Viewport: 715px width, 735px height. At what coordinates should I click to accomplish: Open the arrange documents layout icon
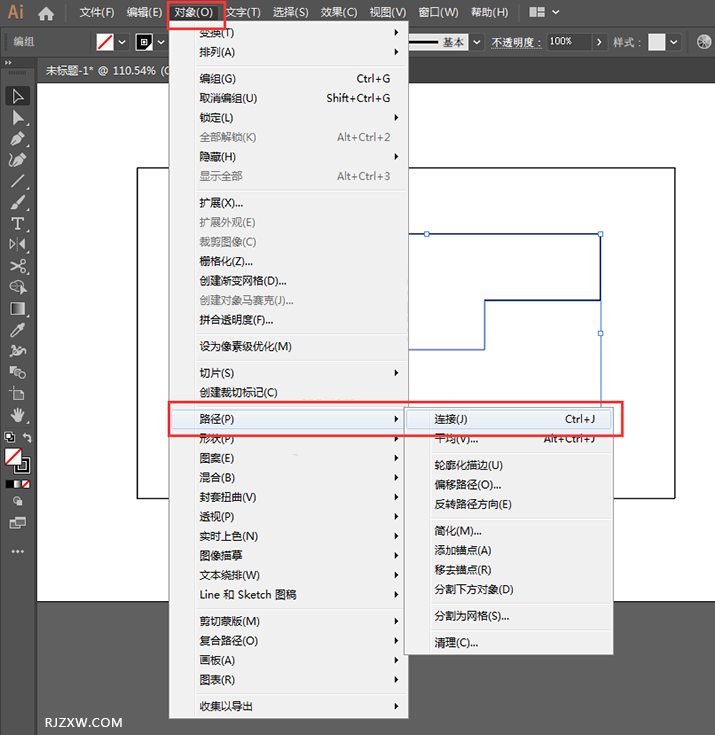[x=537, y=12]
